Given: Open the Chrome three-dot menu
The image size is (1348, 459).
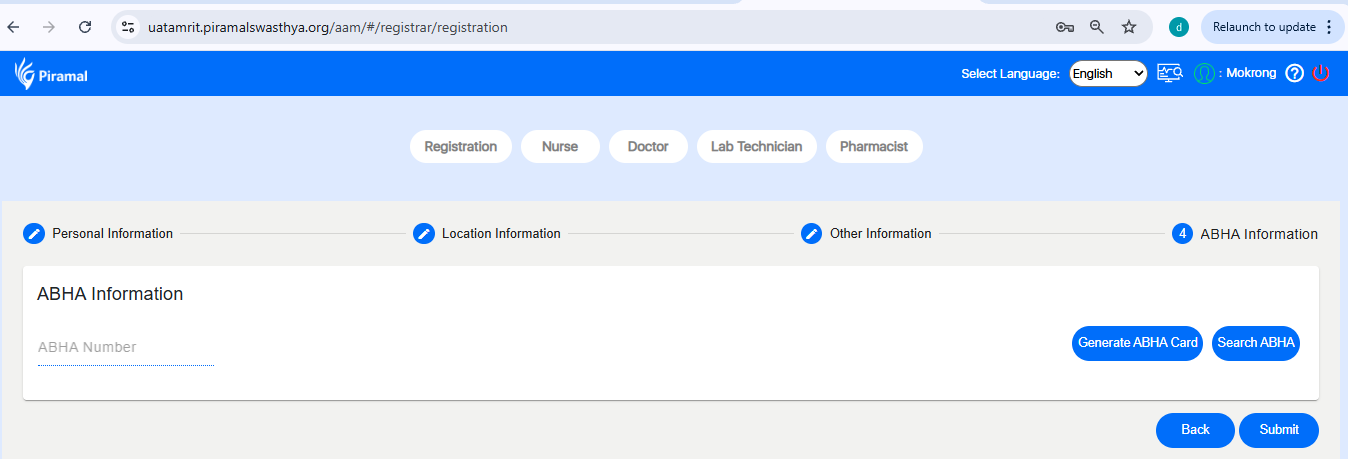Looking at the screenshot, I should [1329, 27].
